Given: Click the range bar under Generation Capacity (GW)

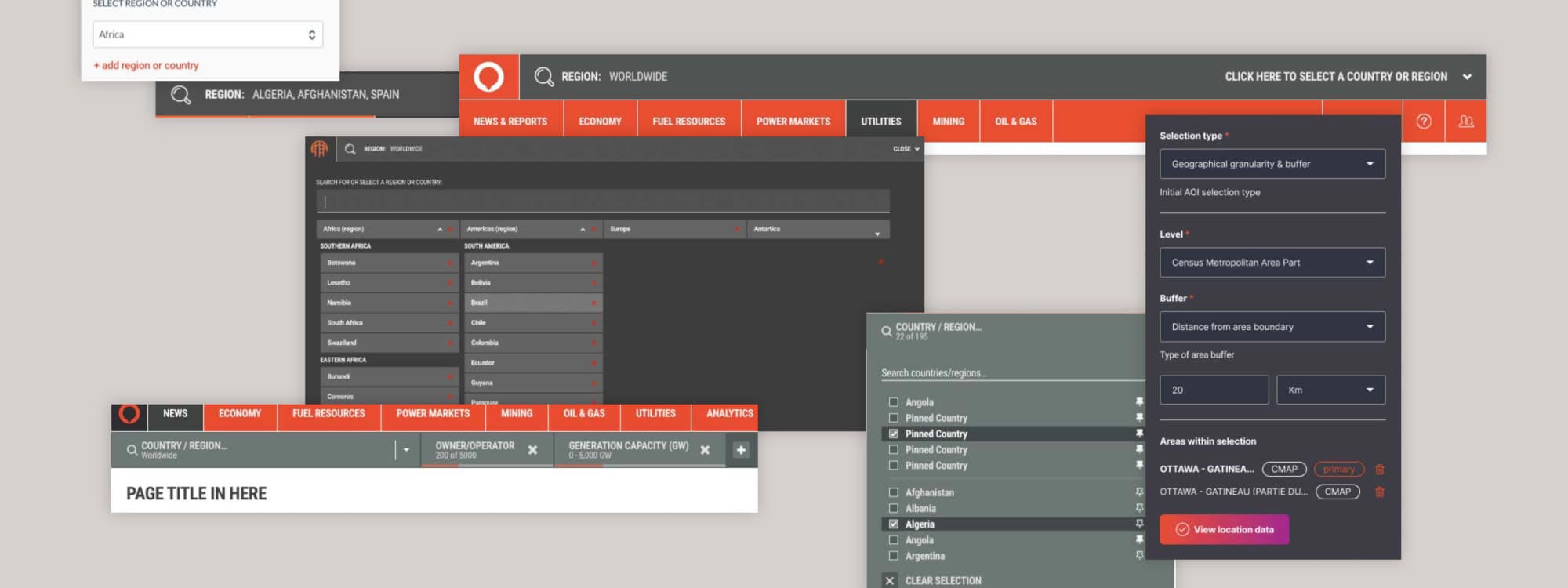Looking at the screenshot, I should coord(640,466).
